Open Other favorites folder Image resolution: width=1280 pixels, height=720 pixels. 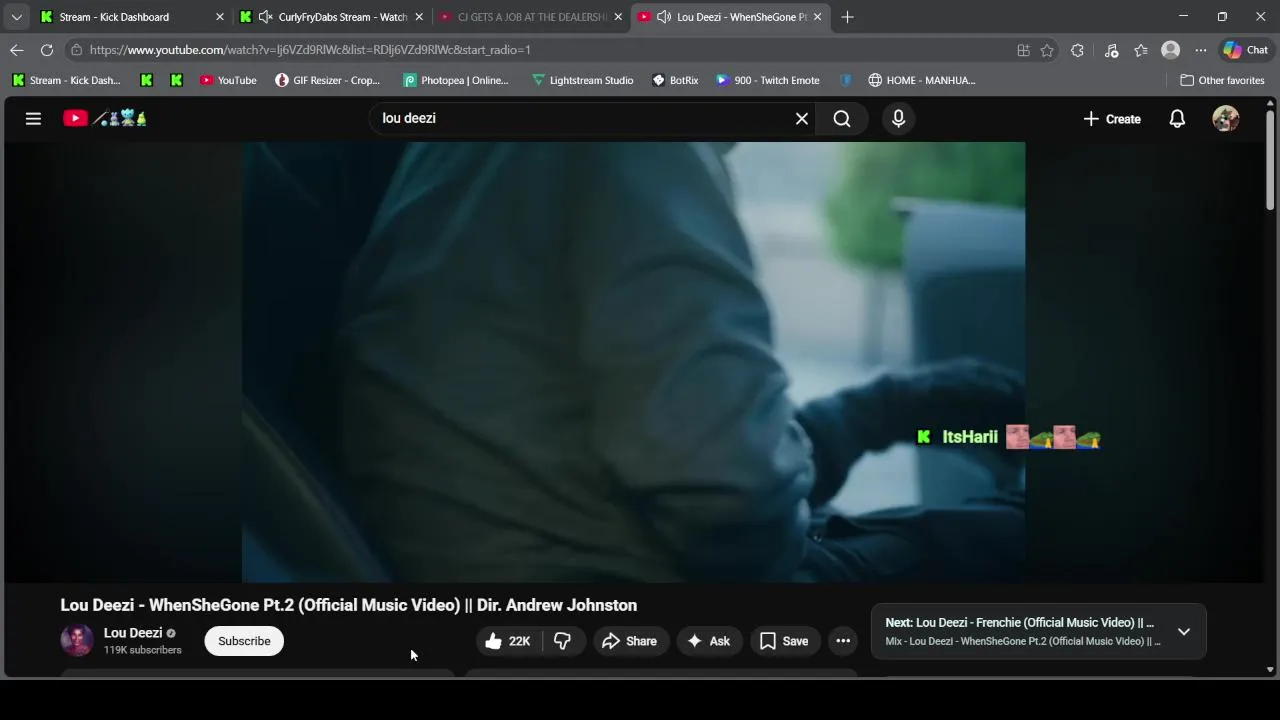pos(1222,80)
